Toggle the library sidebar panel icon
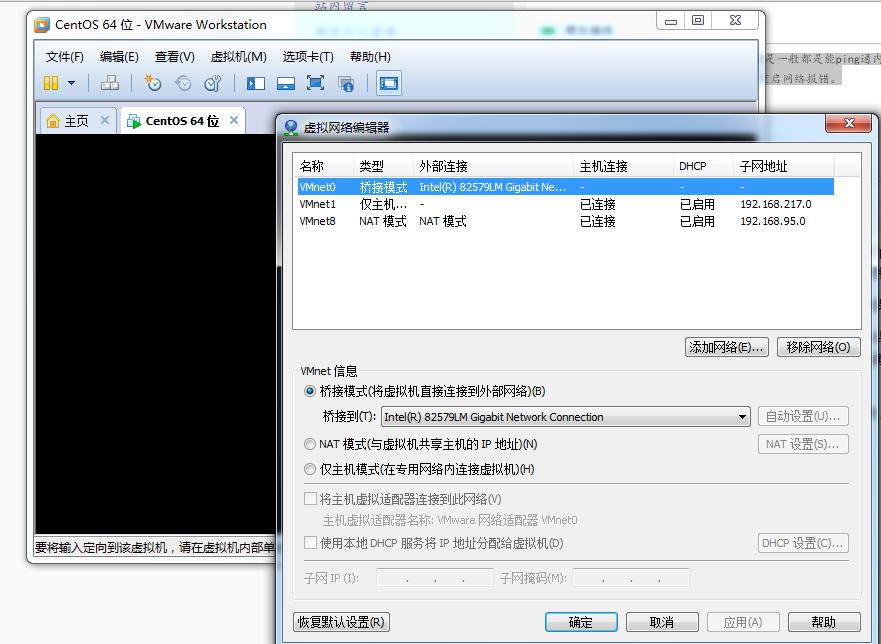Viewport: 881px width, 644px height. click(256, 84)
